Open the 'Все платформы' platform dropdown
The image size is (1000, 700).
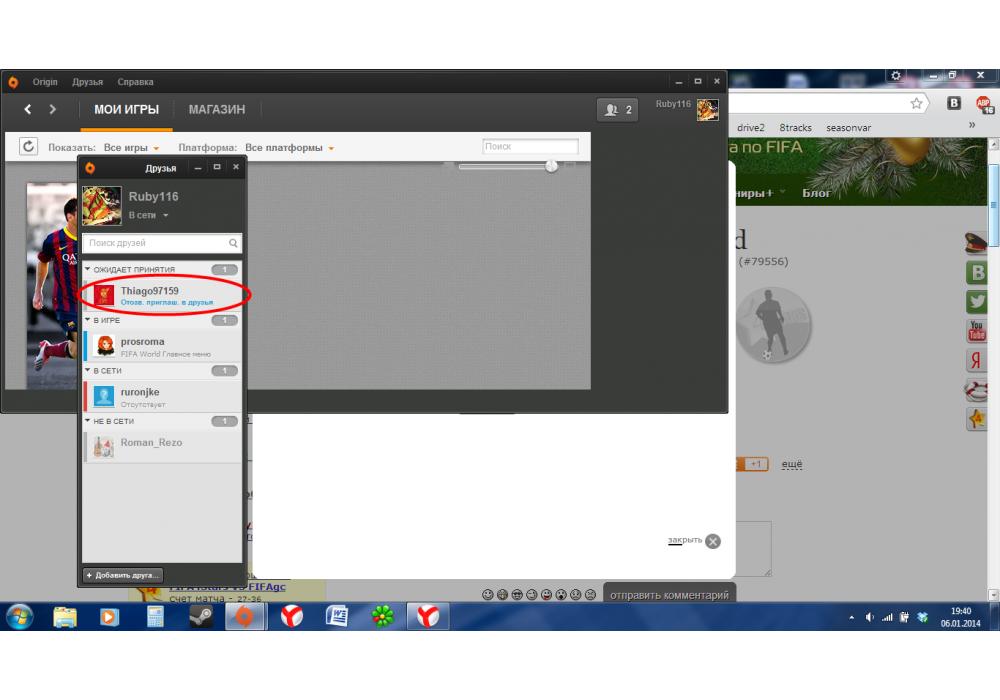tap(289, 148)
